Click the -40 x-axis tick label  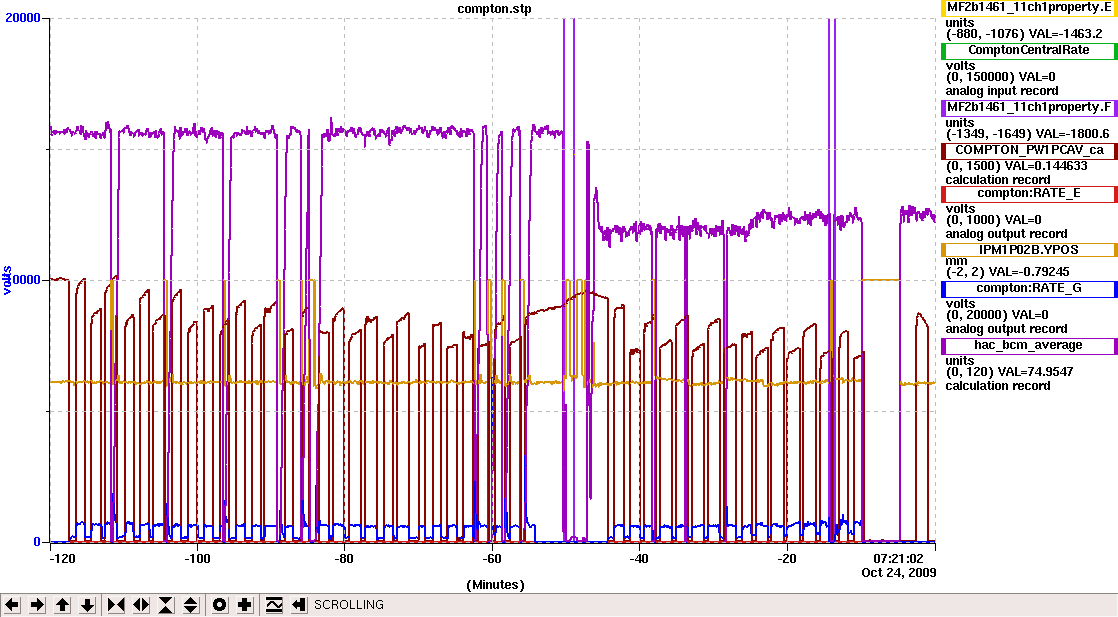tap(639, 559)
